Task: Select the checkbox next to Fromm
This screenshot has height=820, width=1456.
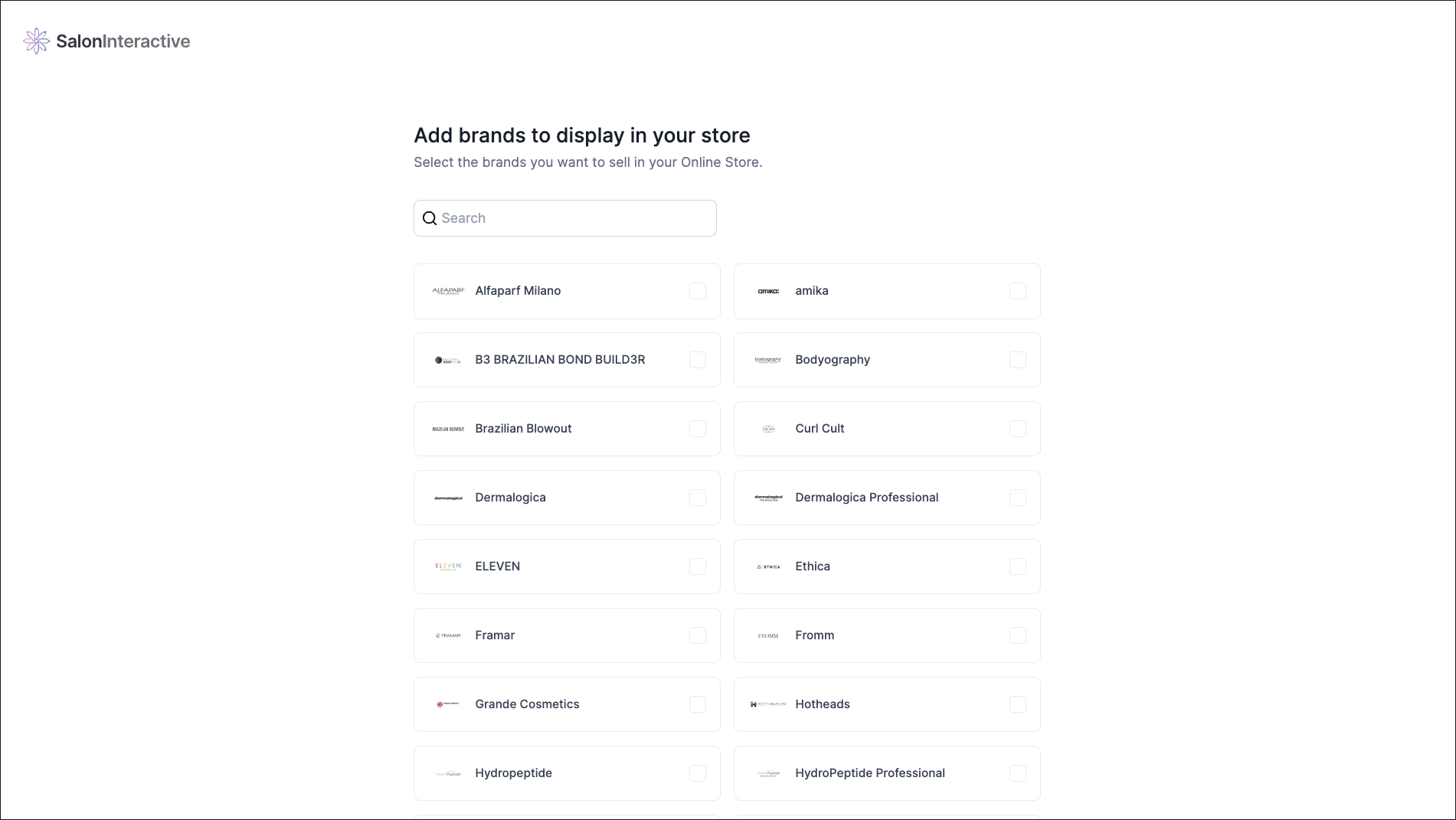Action: tap(1017, 635)
